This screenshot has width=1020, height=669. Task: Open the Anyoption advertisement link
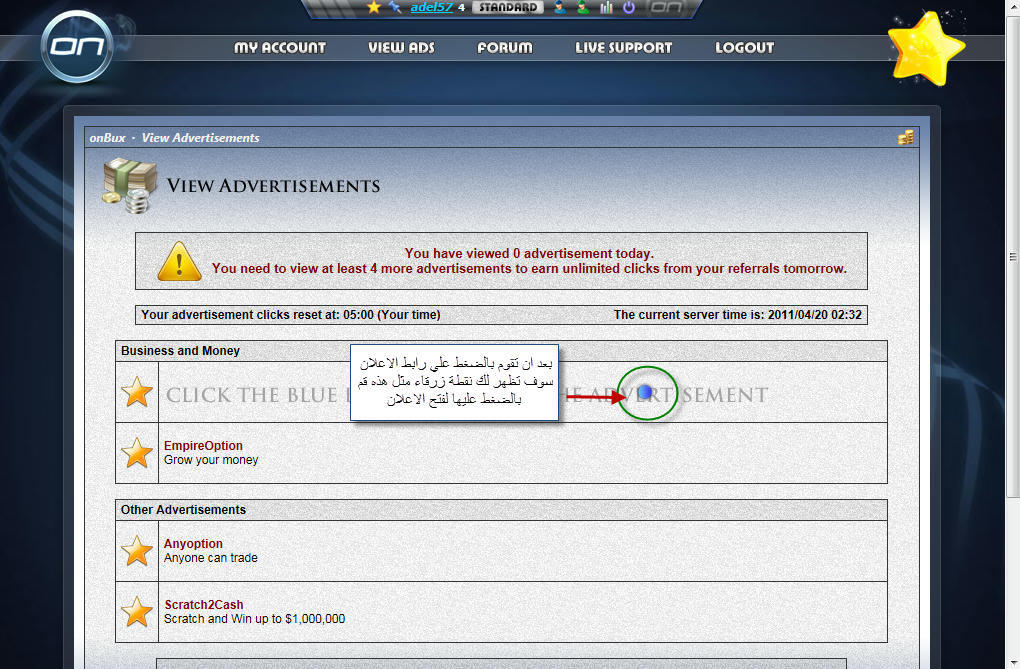click(193, 543)
